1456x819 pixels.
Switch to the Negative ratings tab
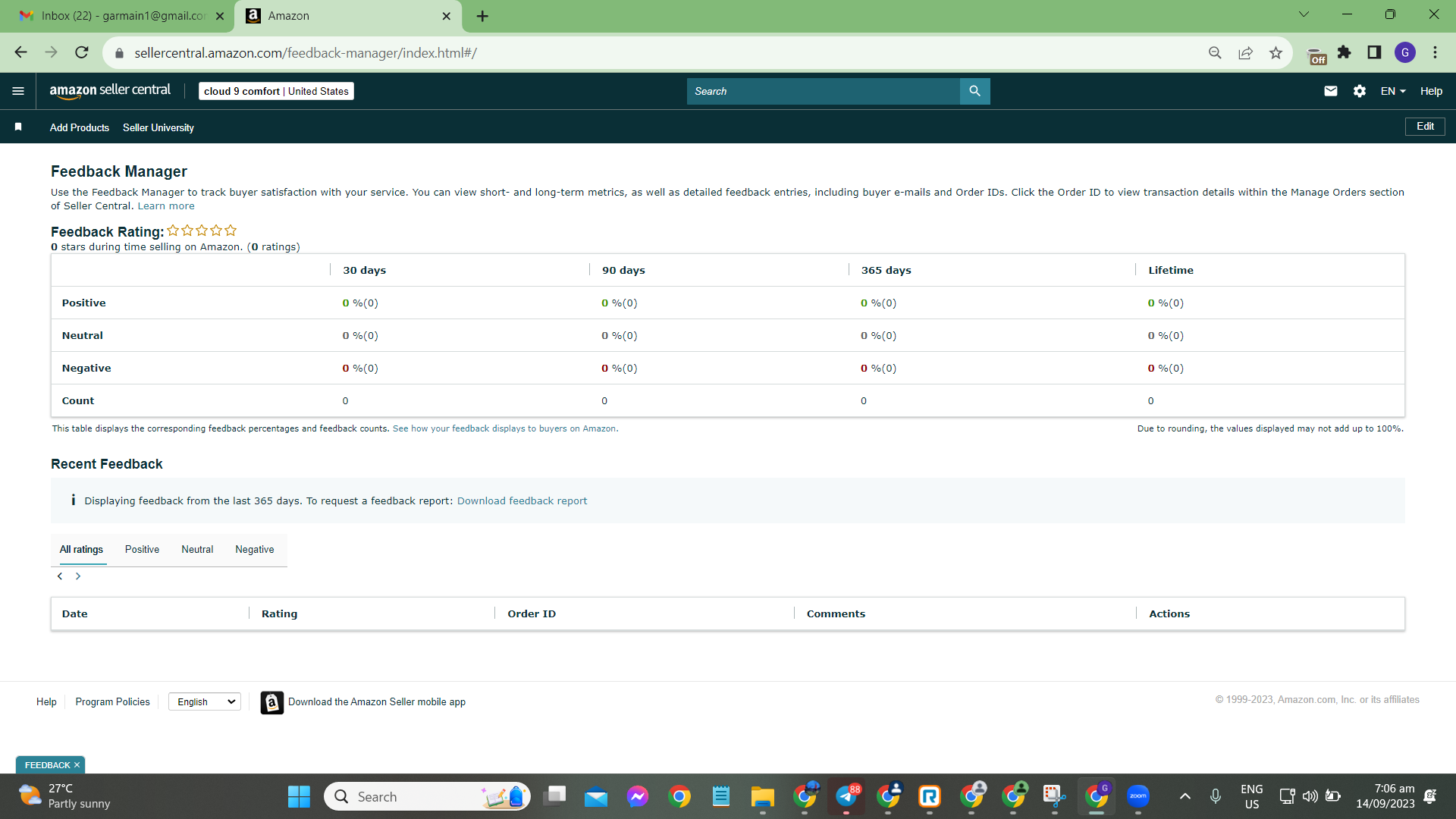point(255,549)
